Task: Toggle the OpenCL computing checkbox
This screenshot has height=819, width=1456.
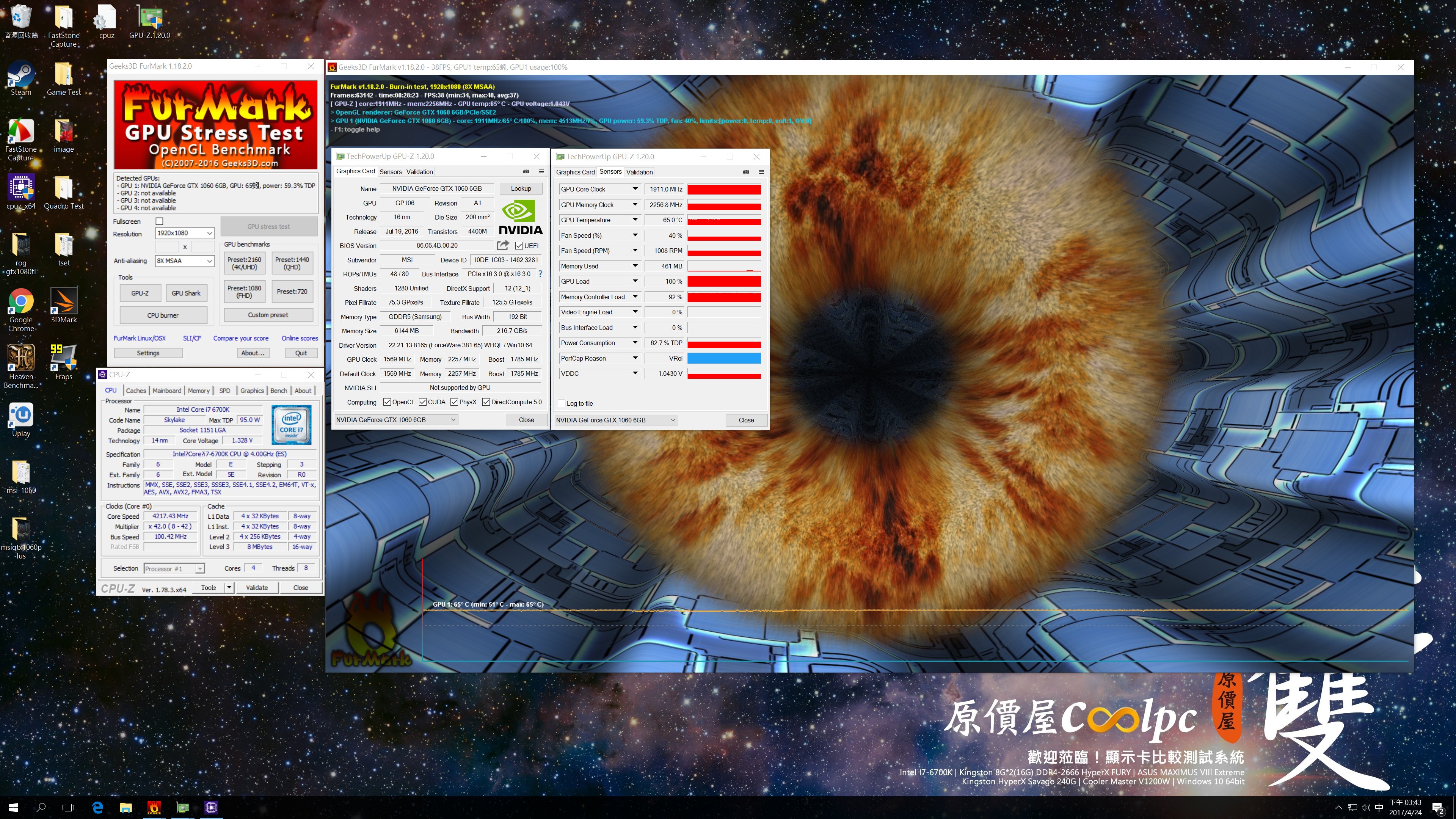Action: pyautogui.click(x=387, y=402)
